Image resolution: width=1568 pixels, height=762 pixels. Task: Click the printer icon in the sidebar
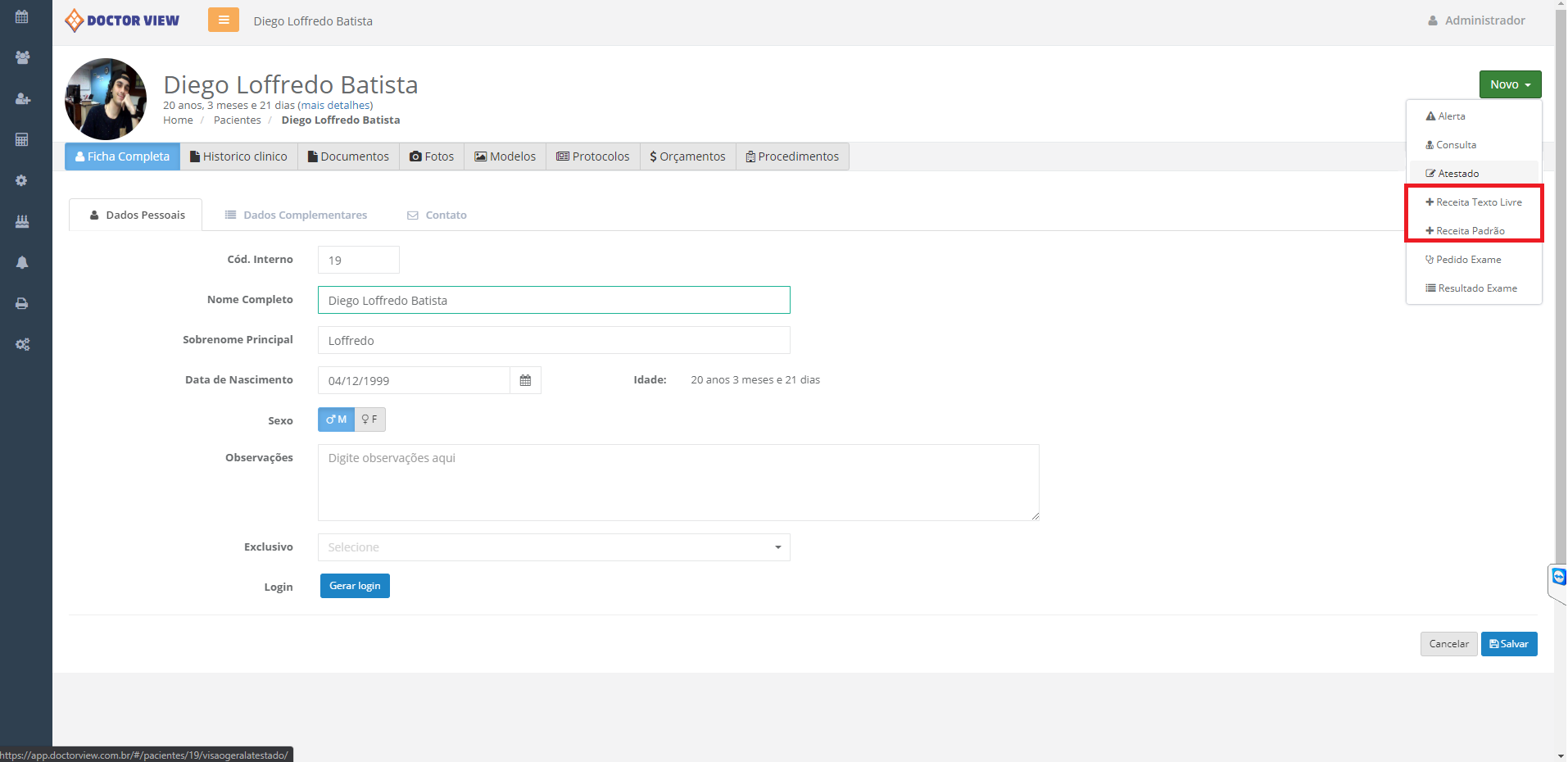pos(22,304)
